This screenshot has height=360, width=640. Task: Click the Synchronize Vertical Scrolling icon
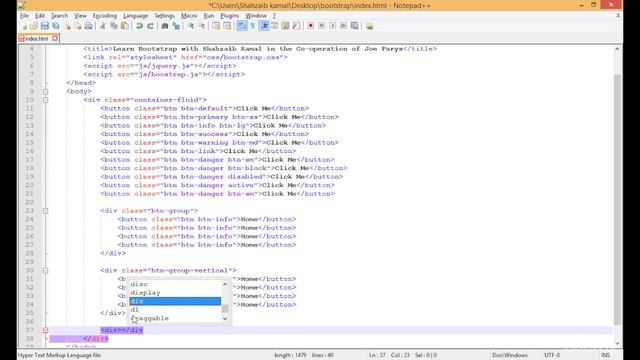point(216,26)
